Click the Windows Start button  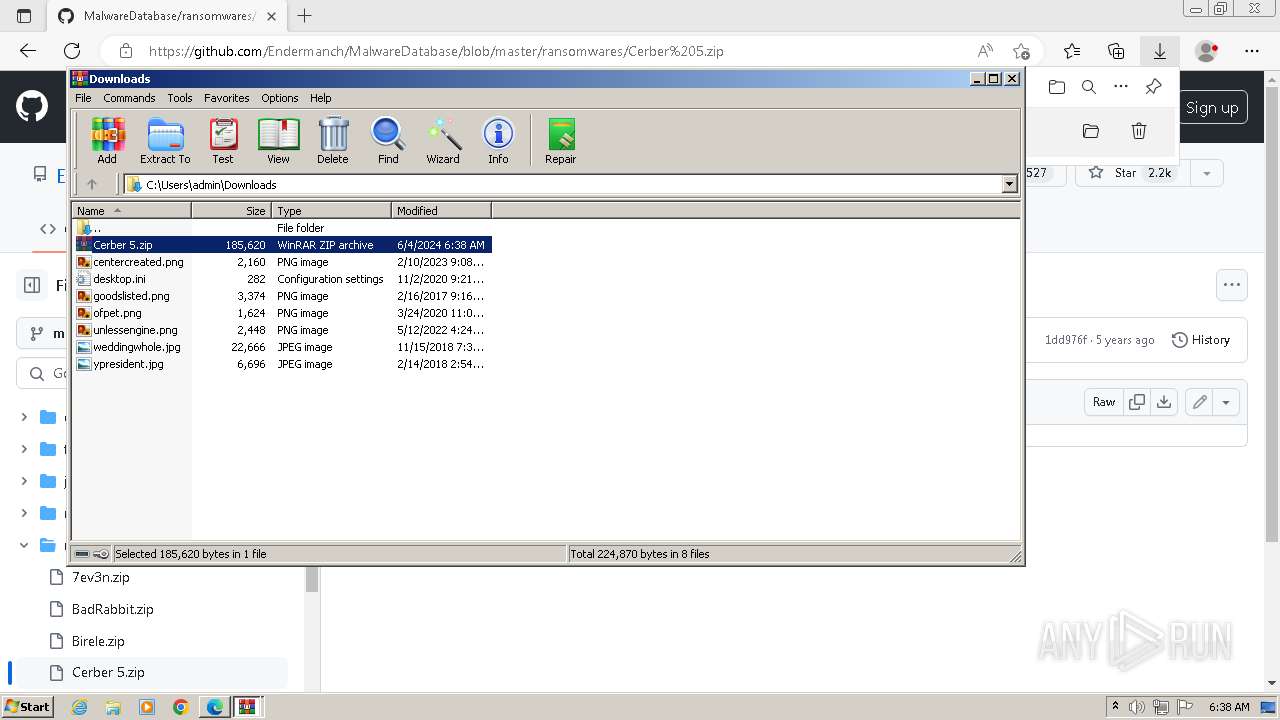click(x=28, y=706)
